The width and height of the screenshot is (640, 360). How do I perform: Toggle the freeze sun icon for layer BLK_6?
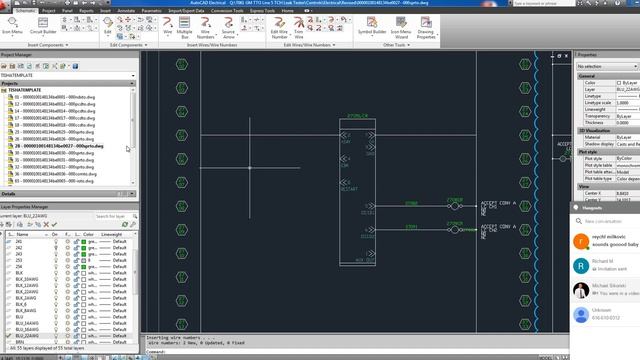point(67,304)
